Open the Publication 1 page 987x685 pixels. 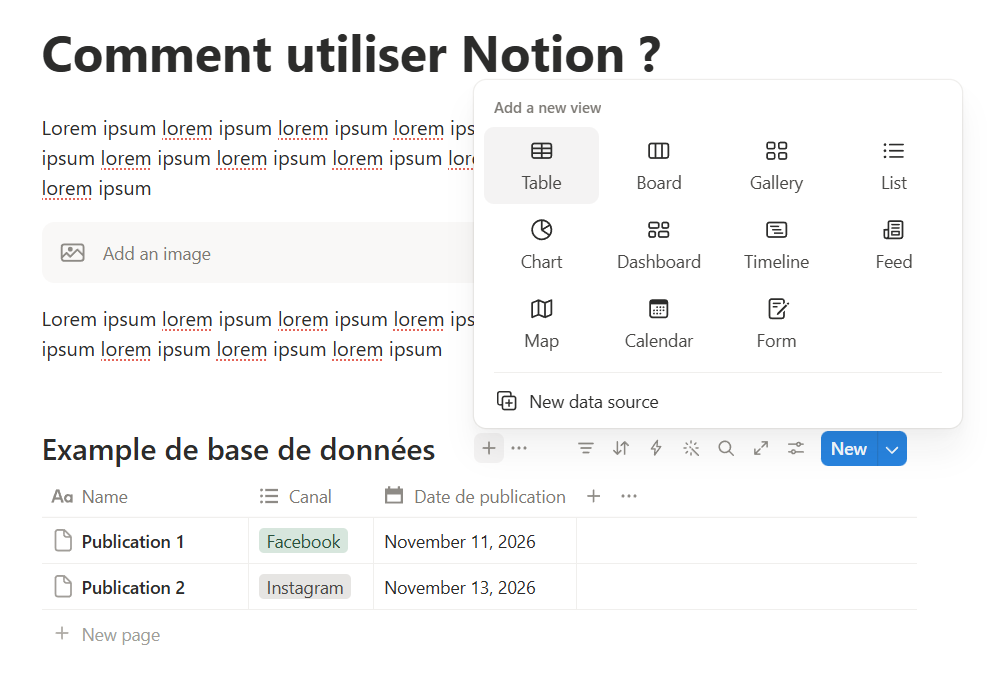point(133,541)
